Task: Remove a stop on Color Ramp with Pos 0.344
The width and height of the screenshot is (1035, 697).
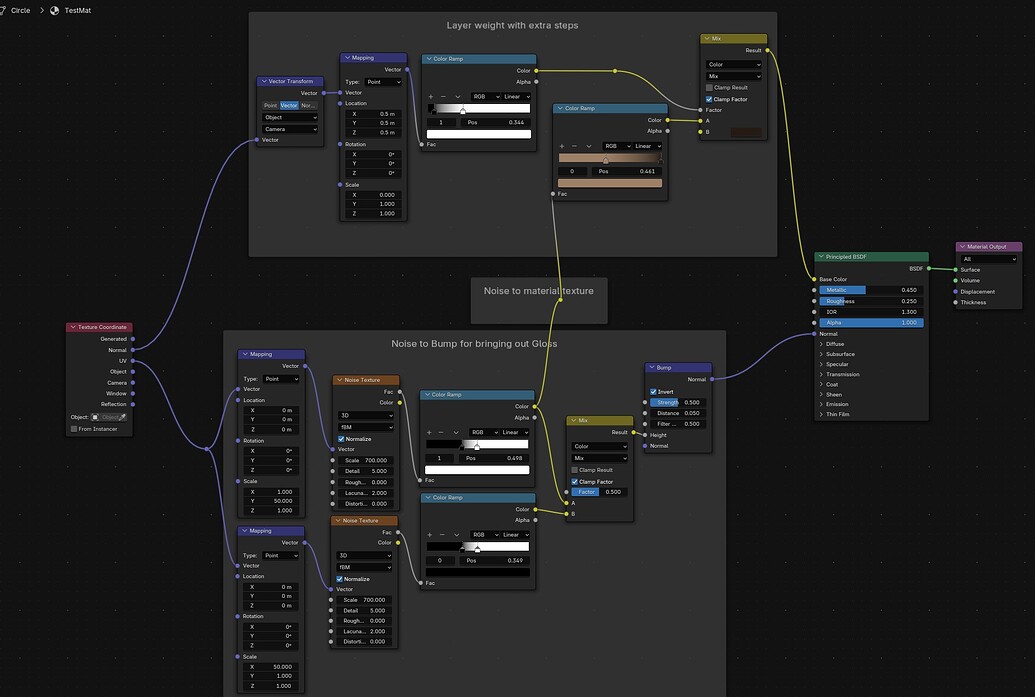Action: pos(444,96)
